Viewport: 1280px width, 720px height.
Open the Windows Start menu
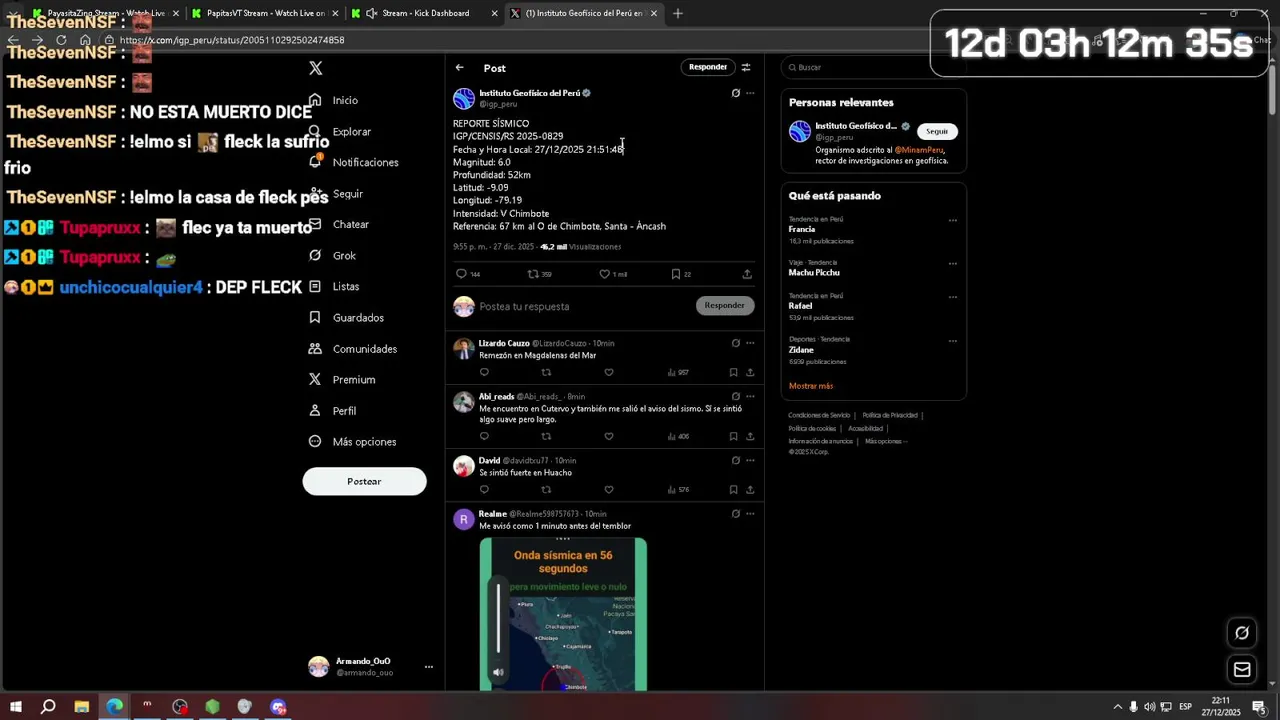point(16,706)
